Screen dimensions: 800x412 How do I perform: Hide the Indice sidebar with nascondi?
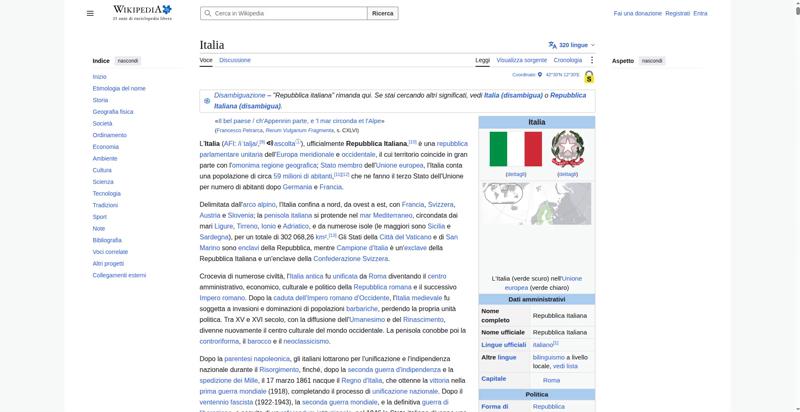click(128, 61)
